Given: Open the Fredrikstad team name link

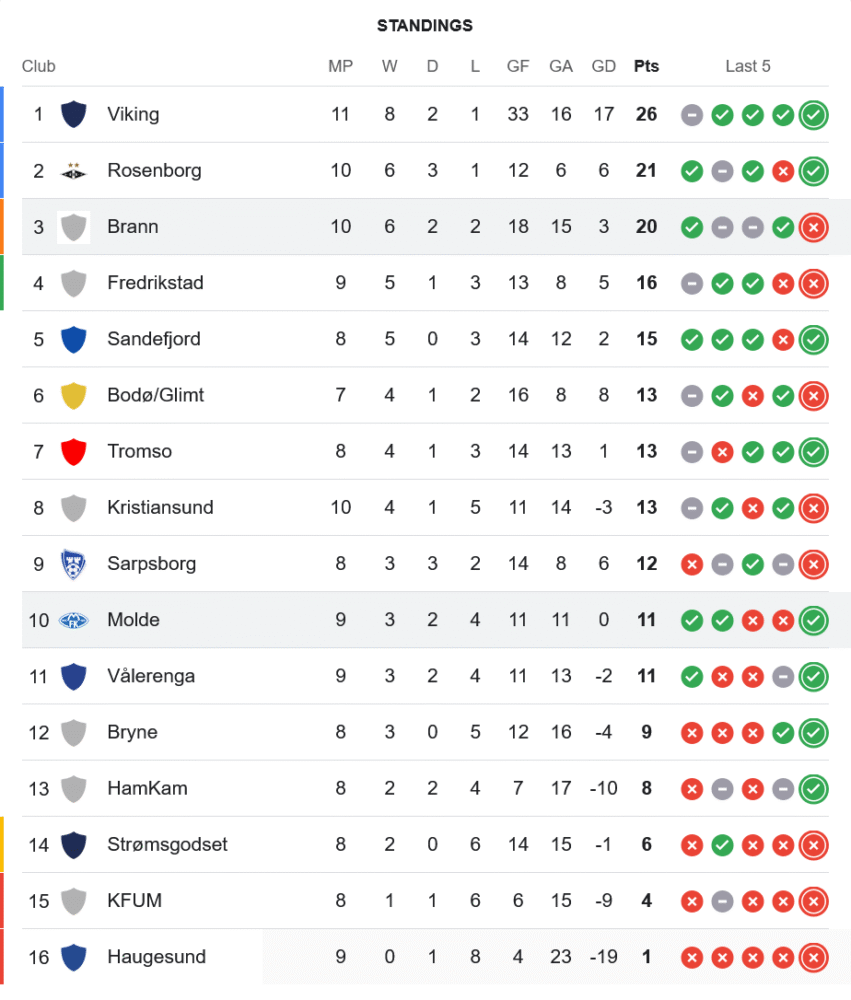Looking at the screenshot, I should (x=155, y=283).
